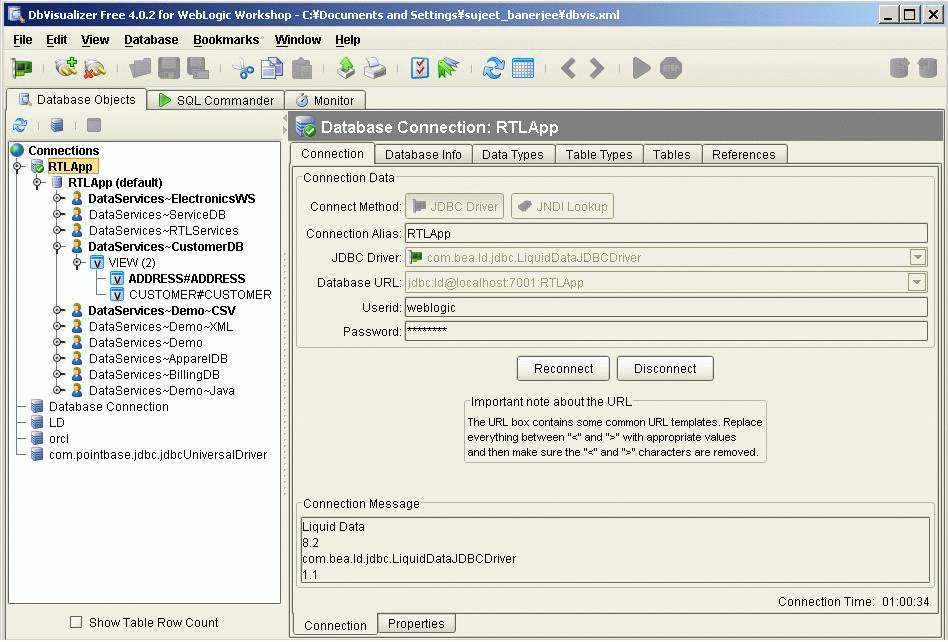Open the Help menu
Screen dimensions: 948x642
(348, 40)
